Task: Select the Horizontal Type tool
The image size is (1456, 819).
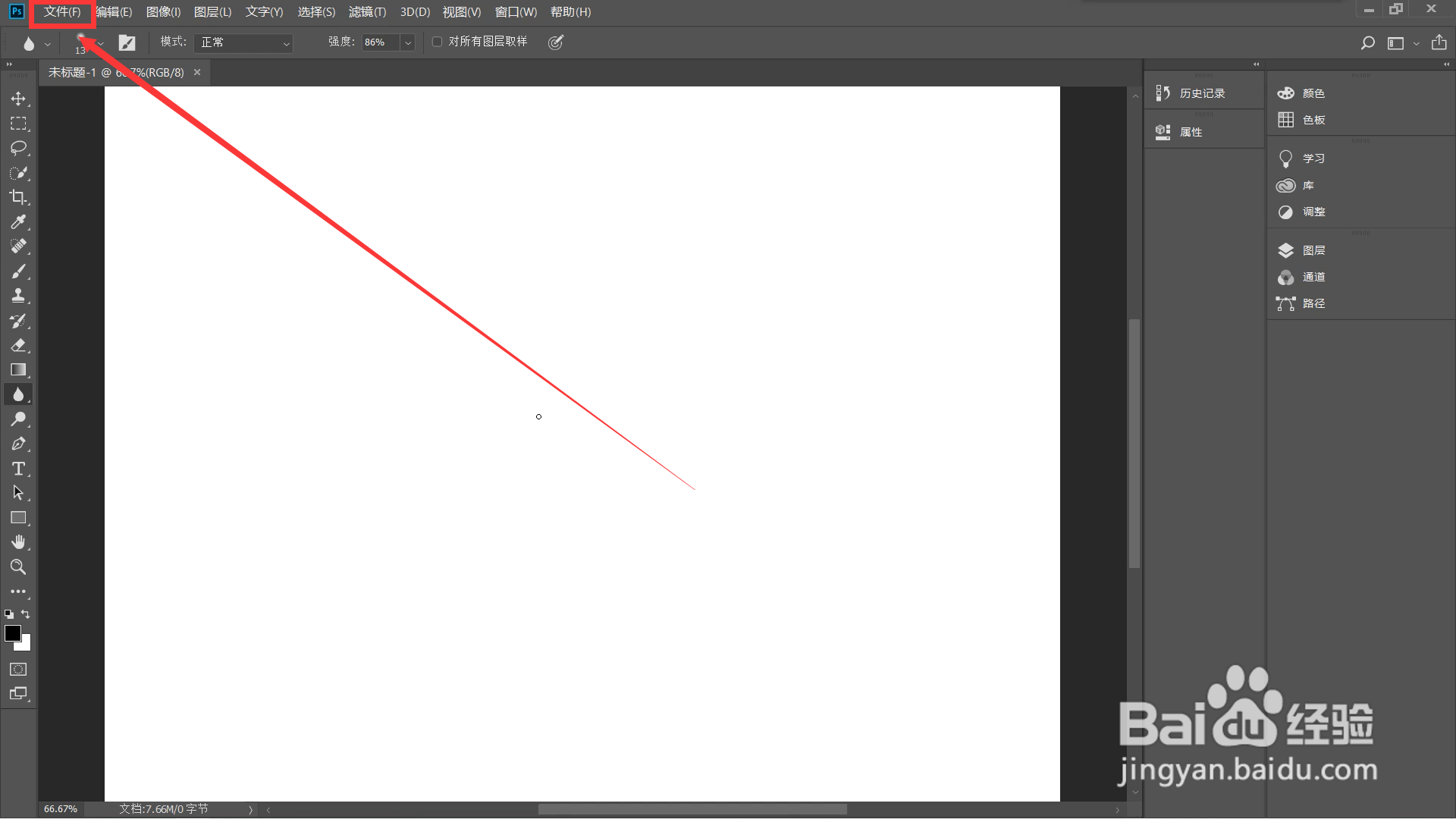Action: [18, 469]
